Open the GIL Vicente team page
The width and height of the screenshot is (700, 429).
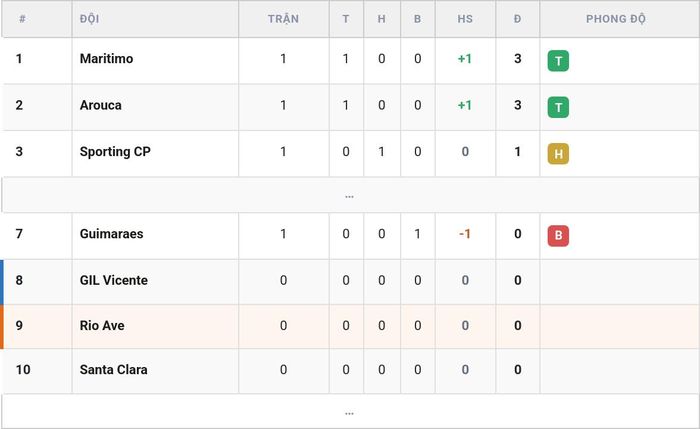[114, 280]
